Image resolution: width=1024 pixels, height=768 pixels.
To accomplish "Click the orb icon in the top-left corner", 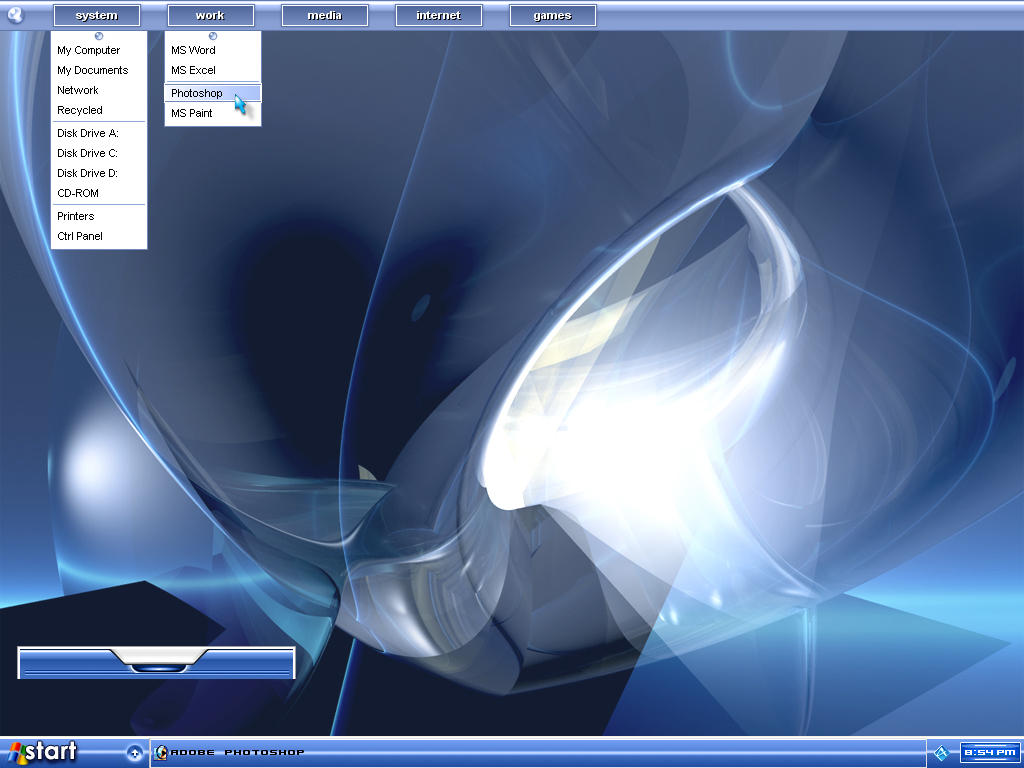I will (x=15, y=14).
